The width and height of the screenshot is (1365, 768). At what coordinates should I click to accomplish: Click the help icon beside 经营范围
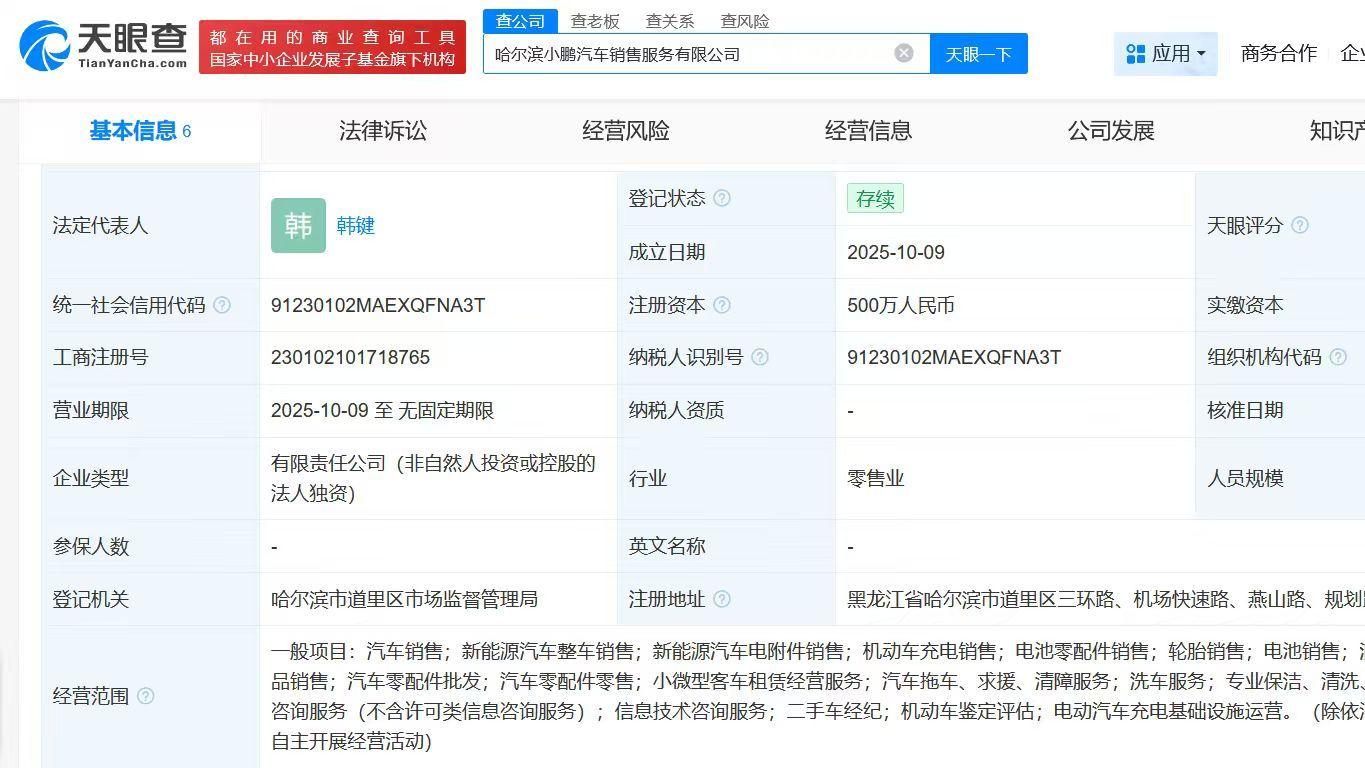tap(146, 696)
